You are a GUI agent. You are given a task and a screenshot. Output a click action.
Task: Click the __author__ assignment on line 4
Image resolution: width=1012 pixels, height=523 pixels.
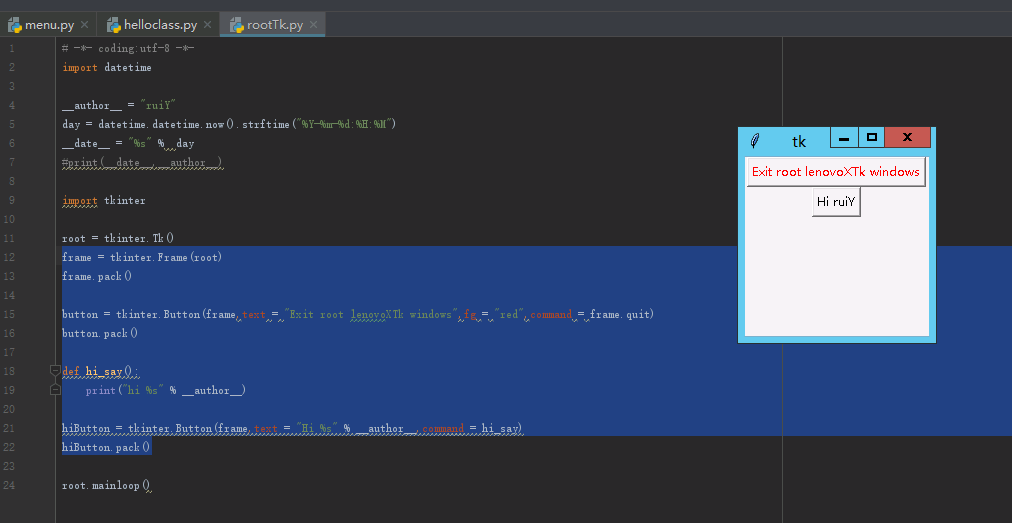tap(119, 105)
